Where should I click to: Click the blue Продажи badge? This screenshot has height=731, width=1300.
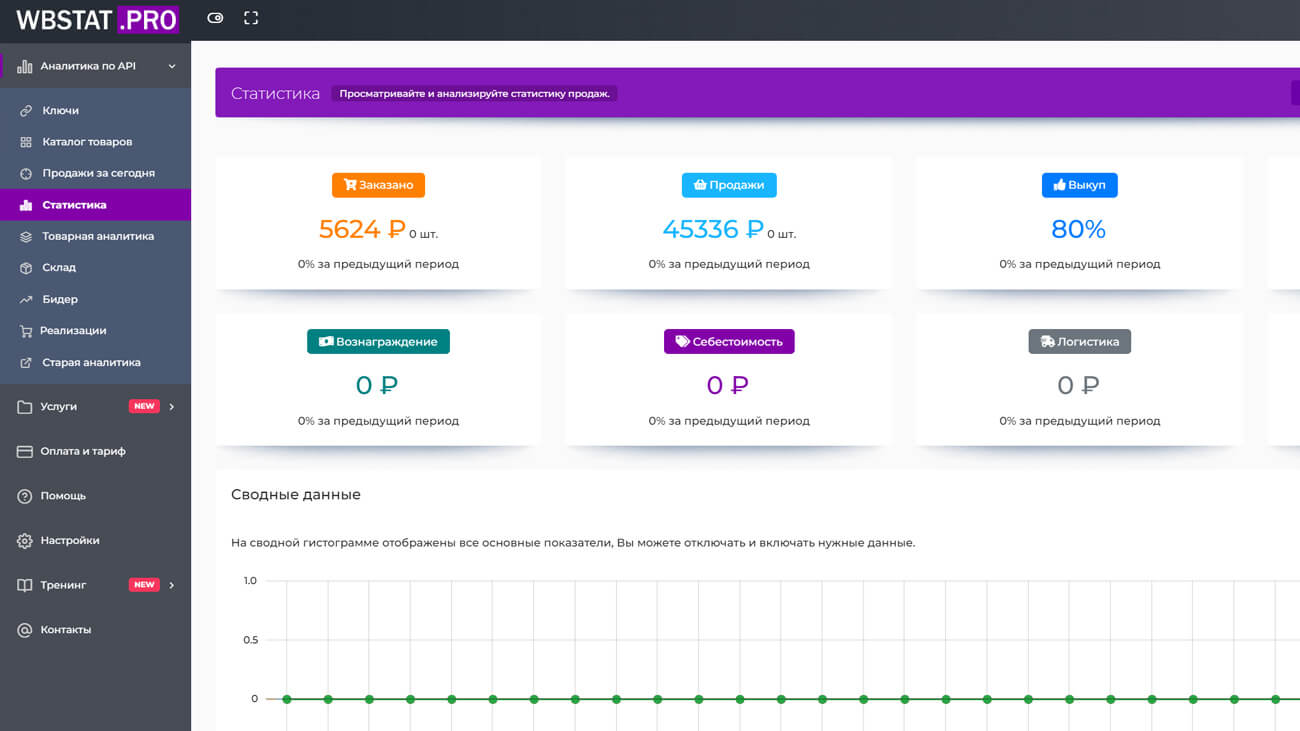tap(729, 185)
